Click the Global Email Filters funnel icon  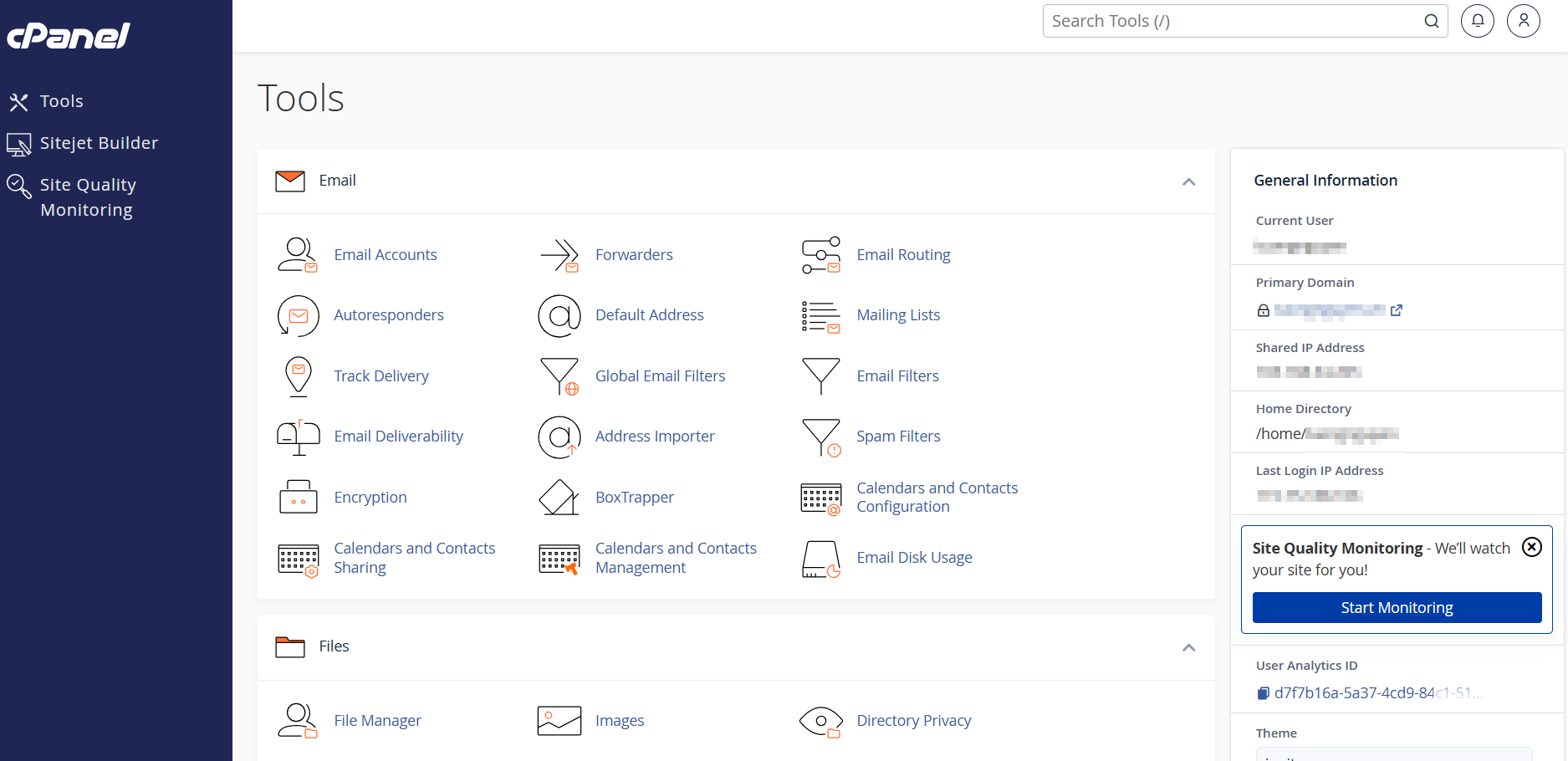click(x=559, y=376)
